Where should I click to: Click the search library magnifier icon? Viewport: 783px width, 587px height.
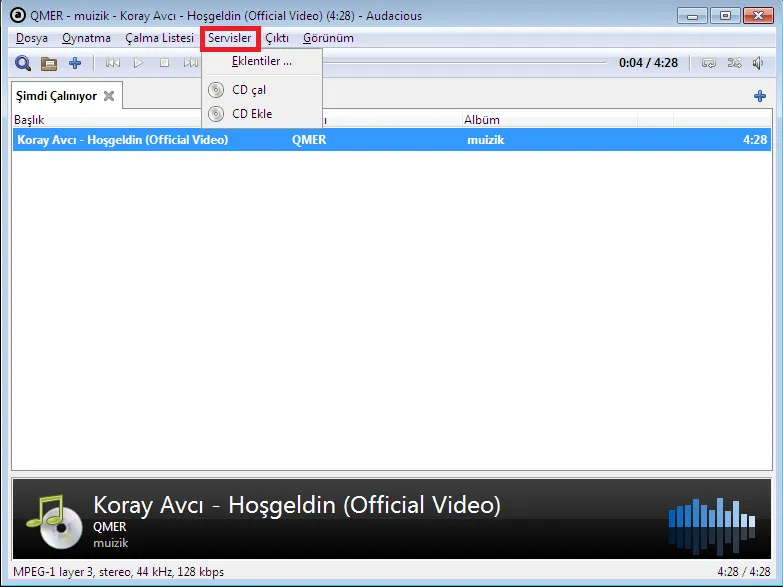(x=23, y=63)
